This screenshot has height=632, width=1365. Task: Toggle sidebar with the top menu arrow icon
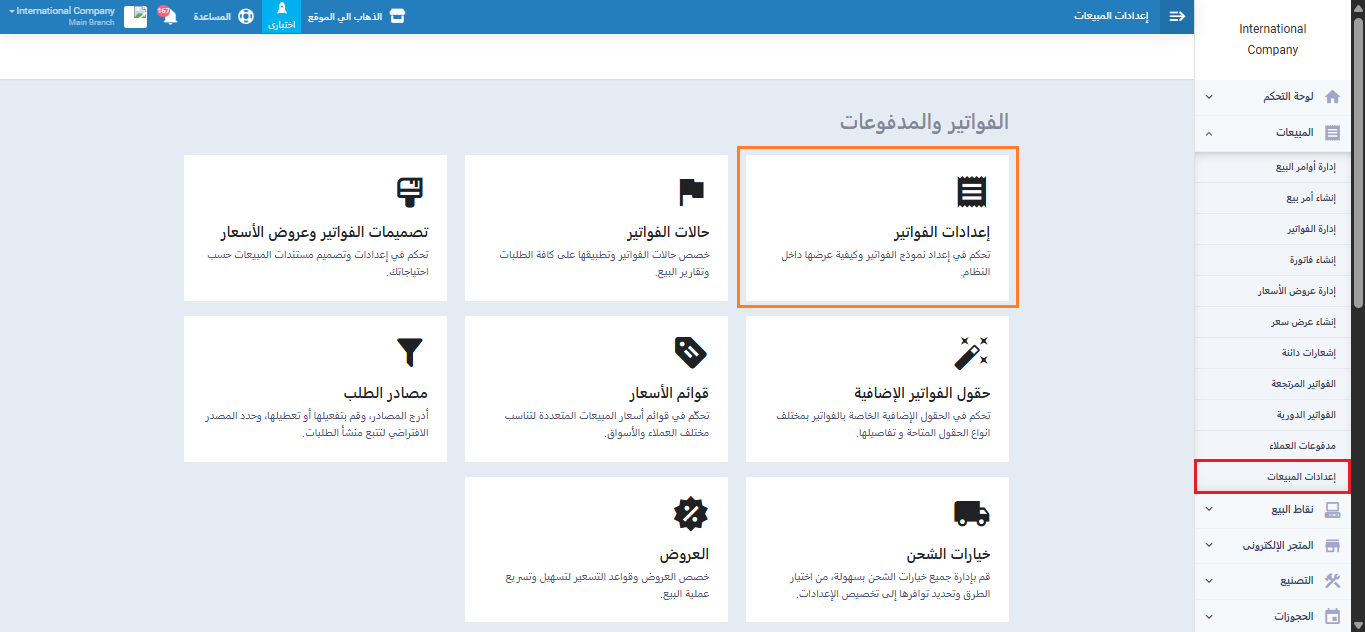click(1177, 17)
